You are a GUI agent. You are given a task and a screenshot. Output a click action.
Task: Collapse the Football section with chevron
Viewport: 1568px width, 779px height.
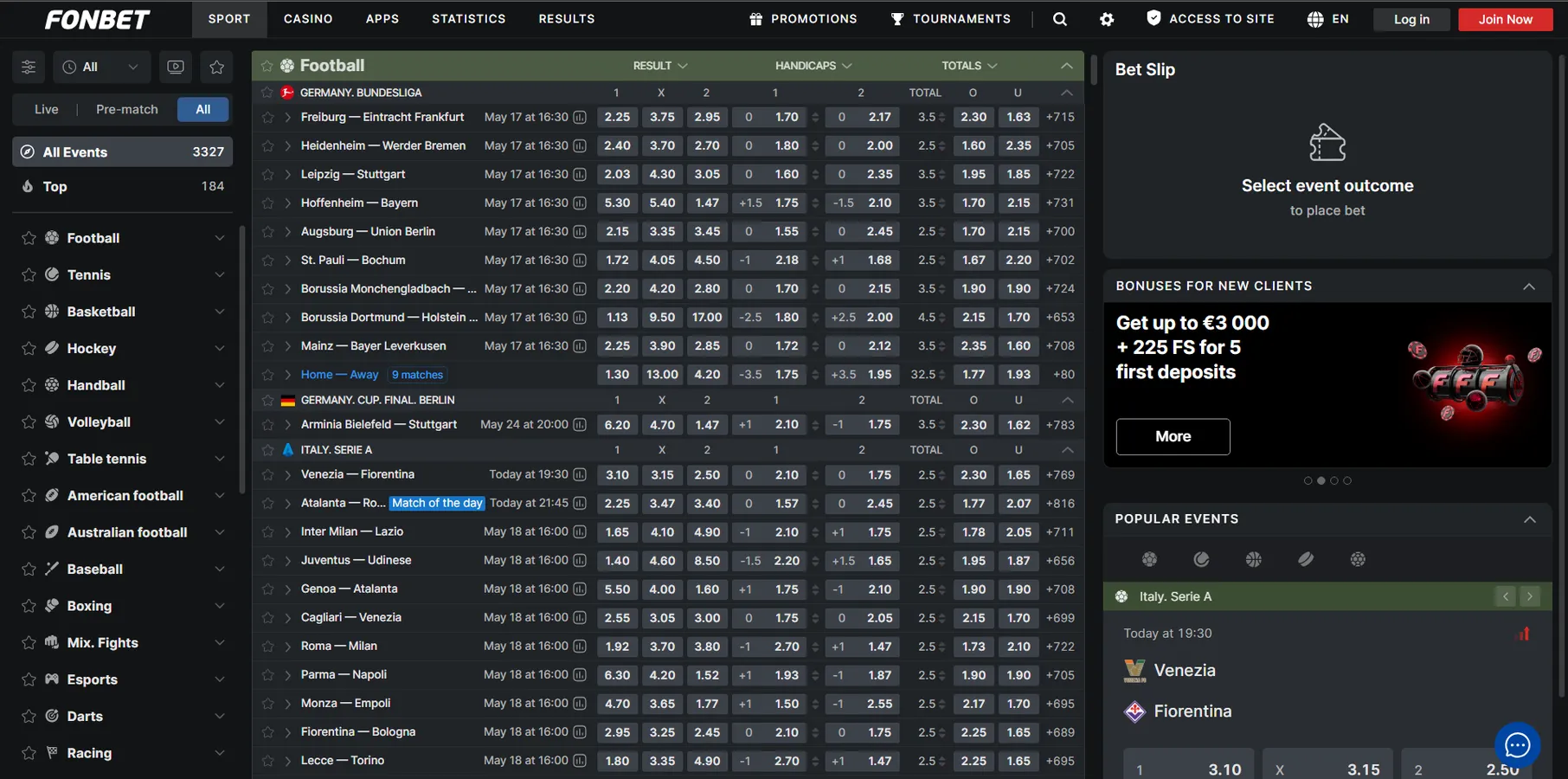coord(1066,66)
